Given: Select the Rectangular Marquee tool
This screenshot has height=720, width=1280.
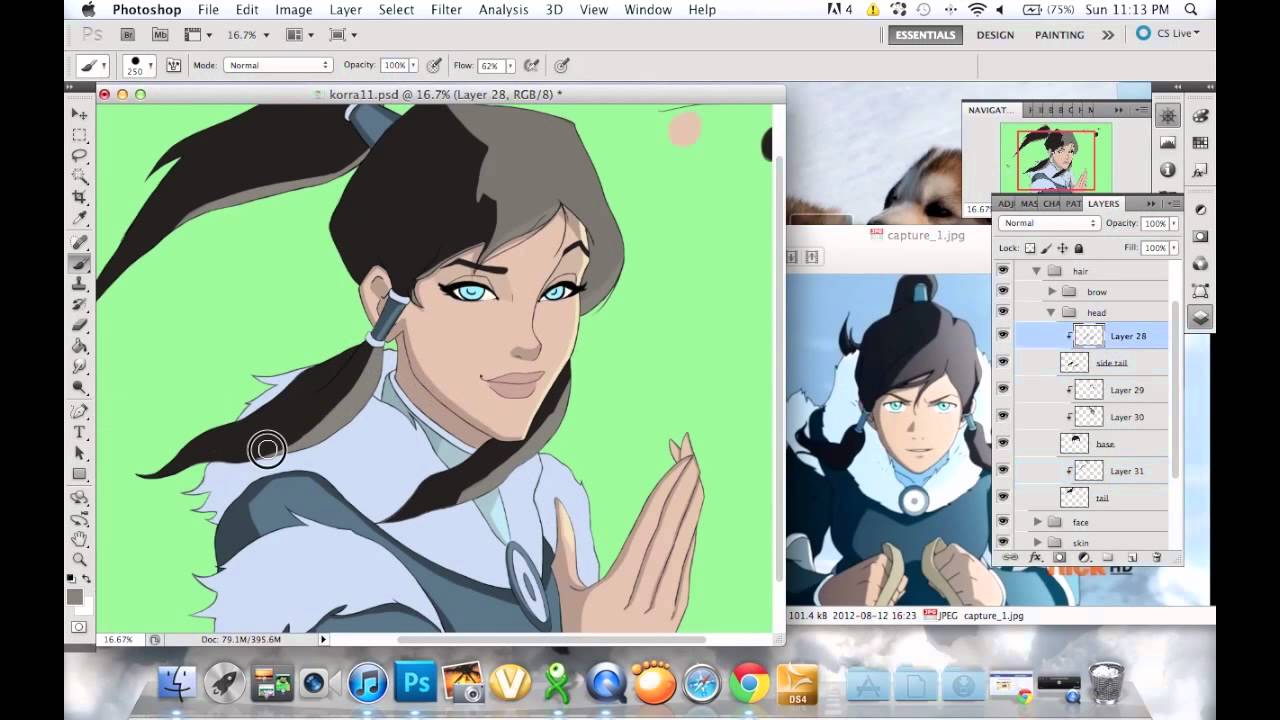Looking at the screenshot, I should pyautogui.click(x=79, y=135).
